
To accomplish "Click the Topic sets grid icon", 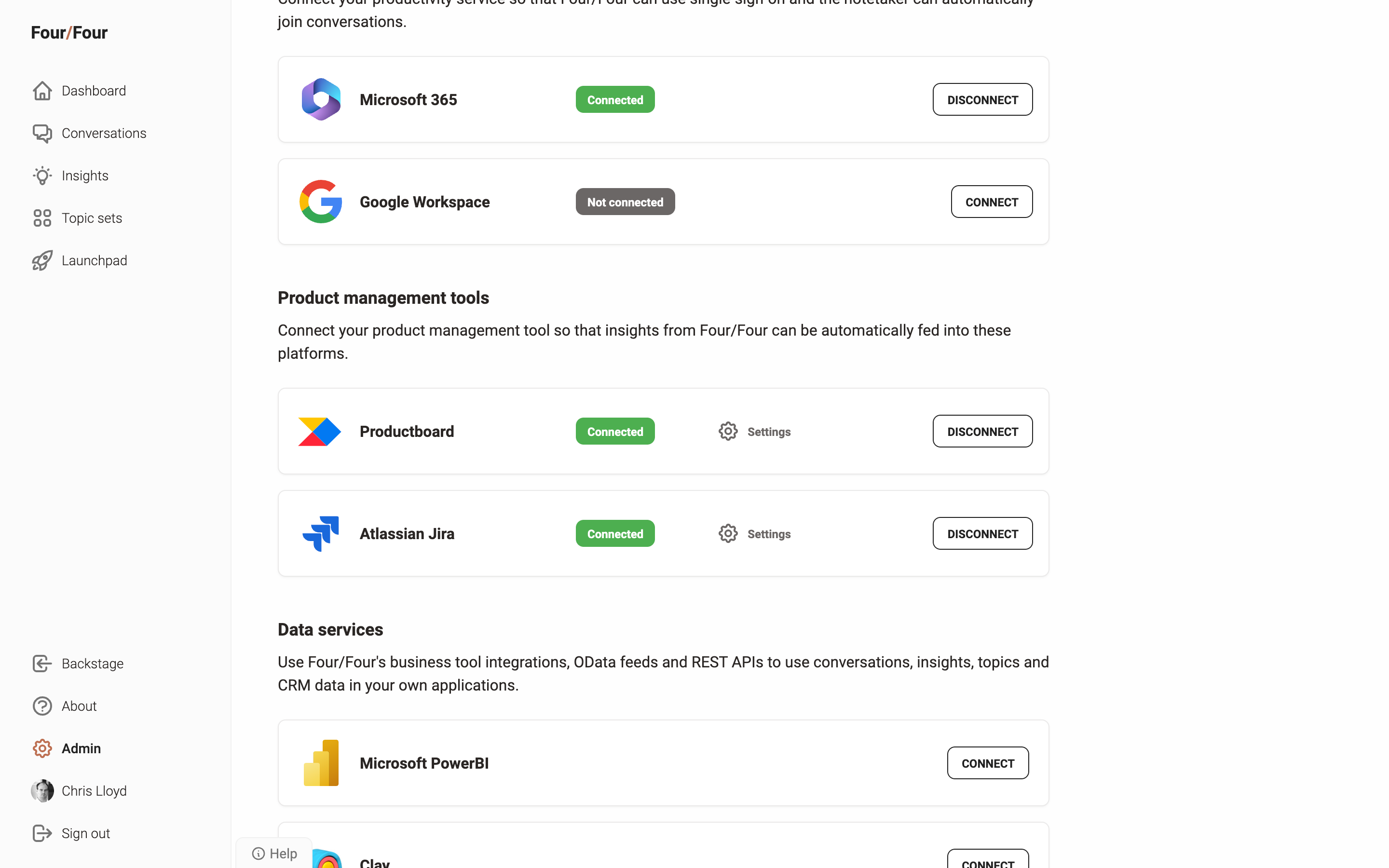I will tap(42, 218).
